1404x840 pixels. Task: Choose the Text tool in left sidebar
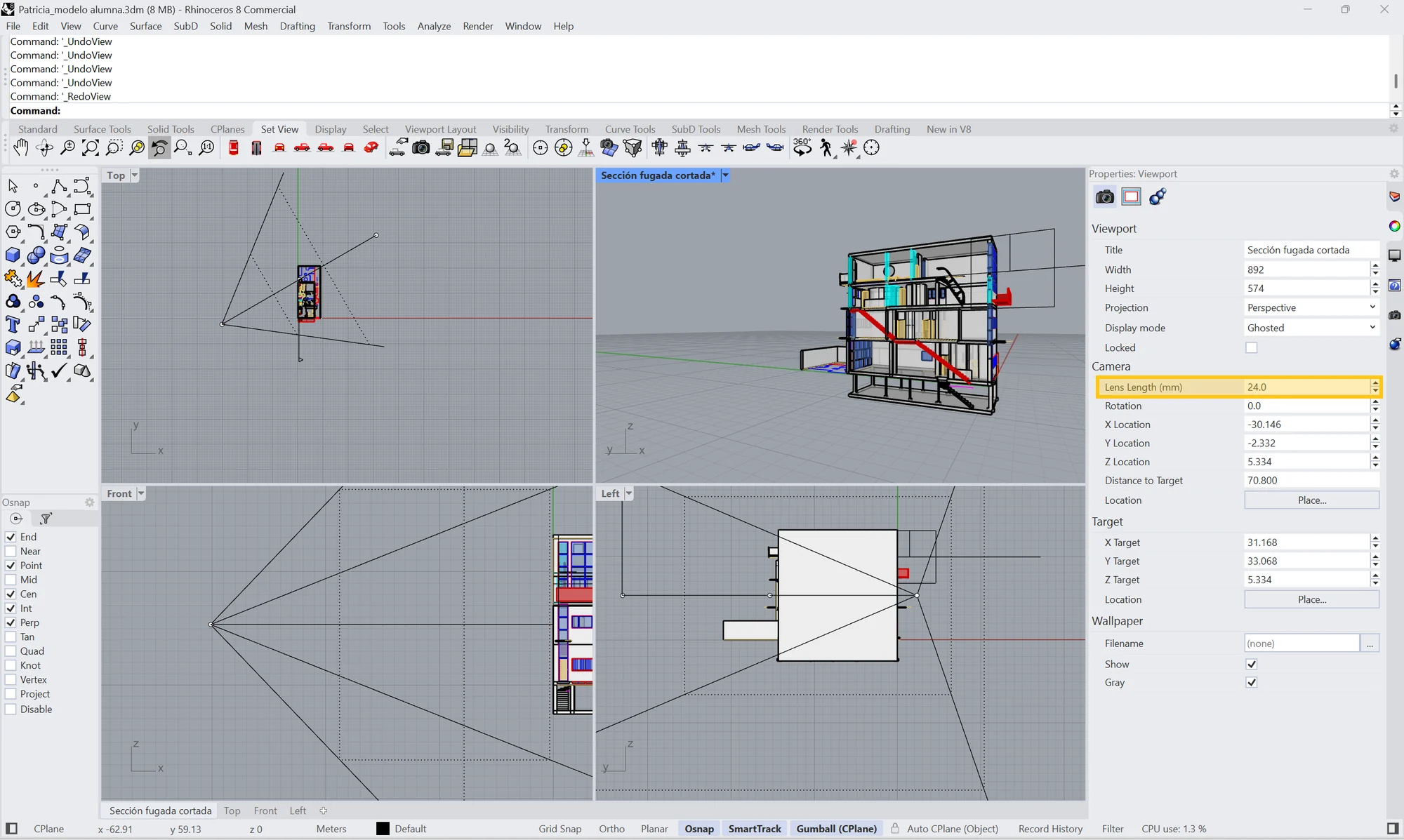coord(13,324)
